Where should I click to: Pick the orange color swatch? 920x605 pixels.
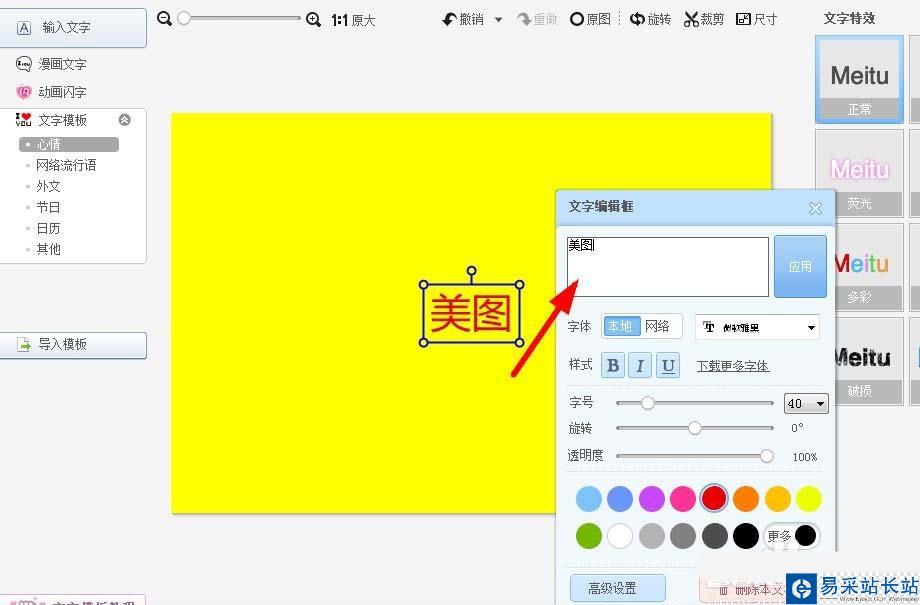[x=746, y=499]
